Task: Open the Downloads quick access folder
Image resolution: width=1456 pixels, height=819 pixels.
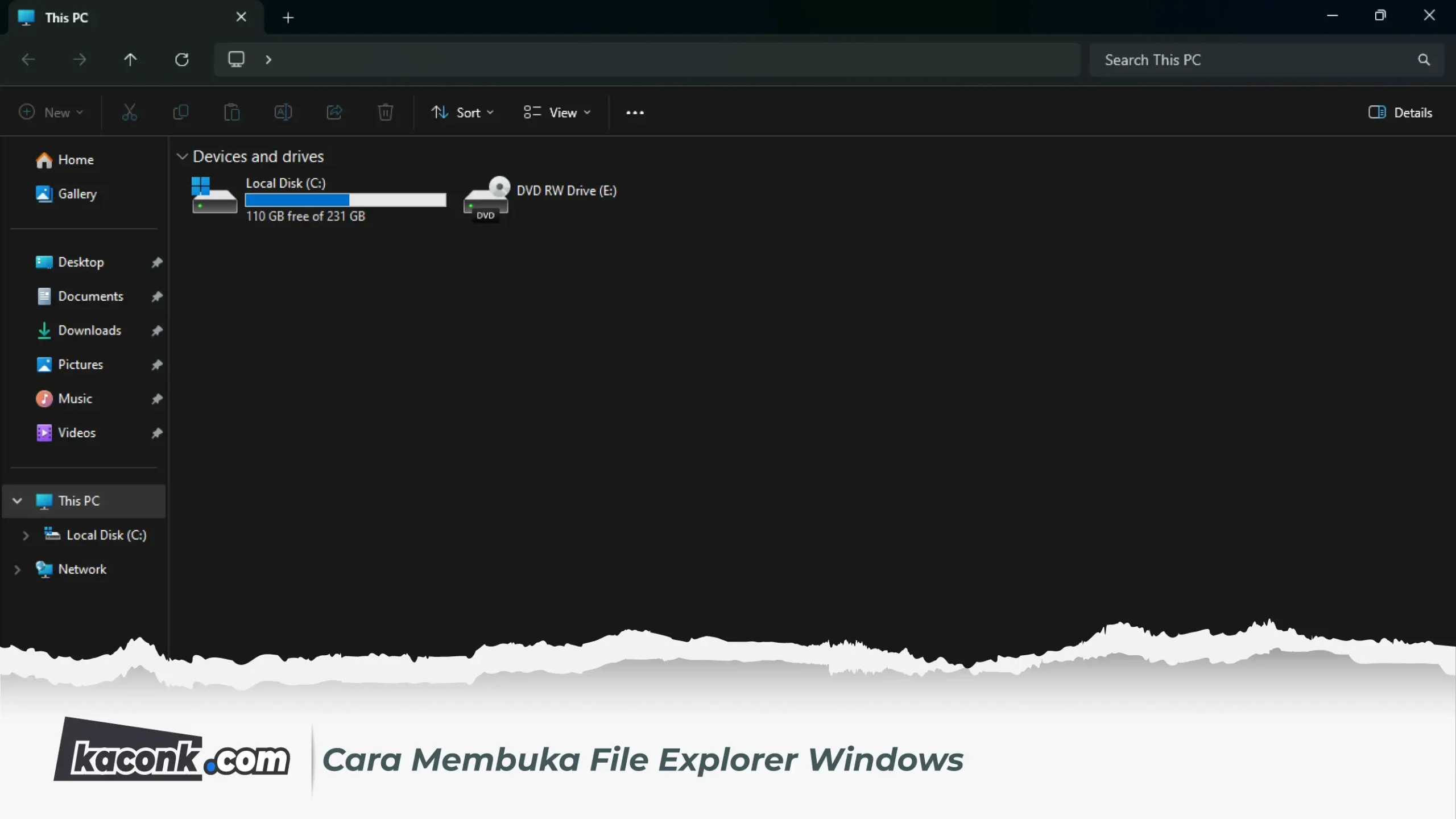Action: coord(78,330)
